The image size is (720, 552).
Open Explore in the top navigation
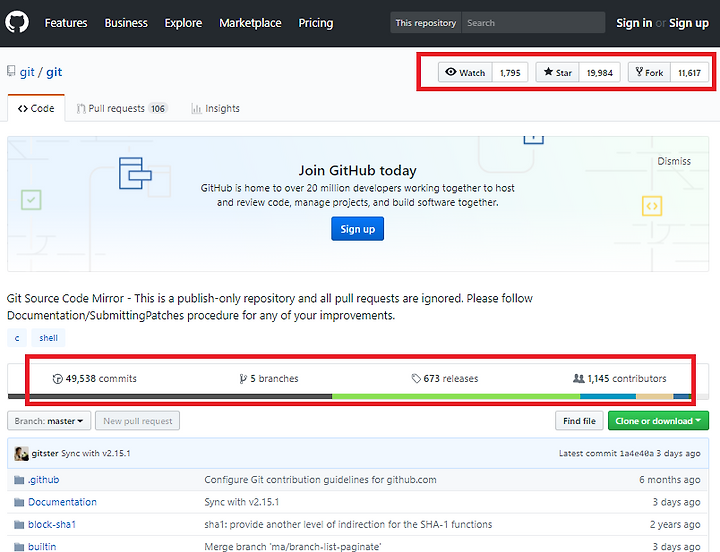(x=183, y=23)
